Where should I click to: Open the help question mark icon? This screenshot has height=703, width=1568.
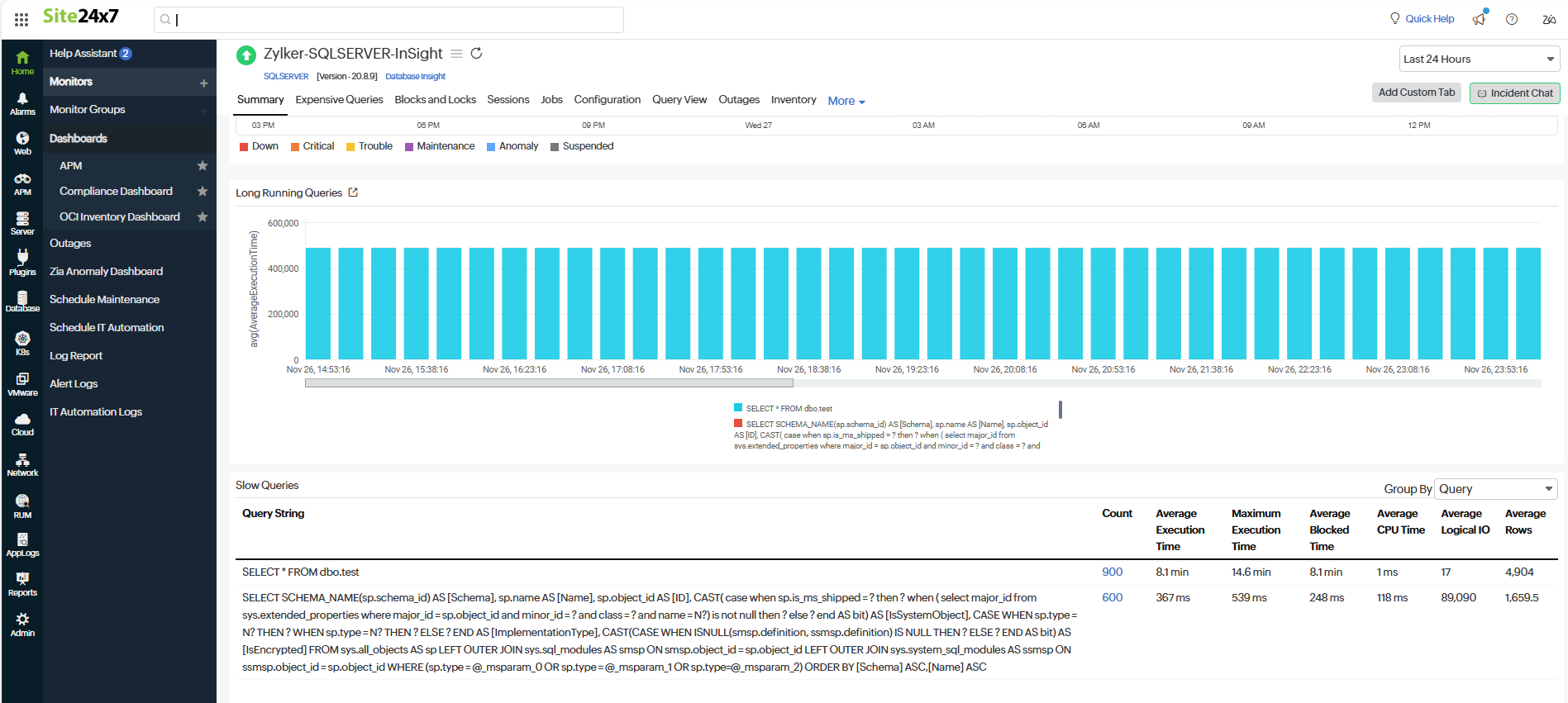tap(1511, 19)
